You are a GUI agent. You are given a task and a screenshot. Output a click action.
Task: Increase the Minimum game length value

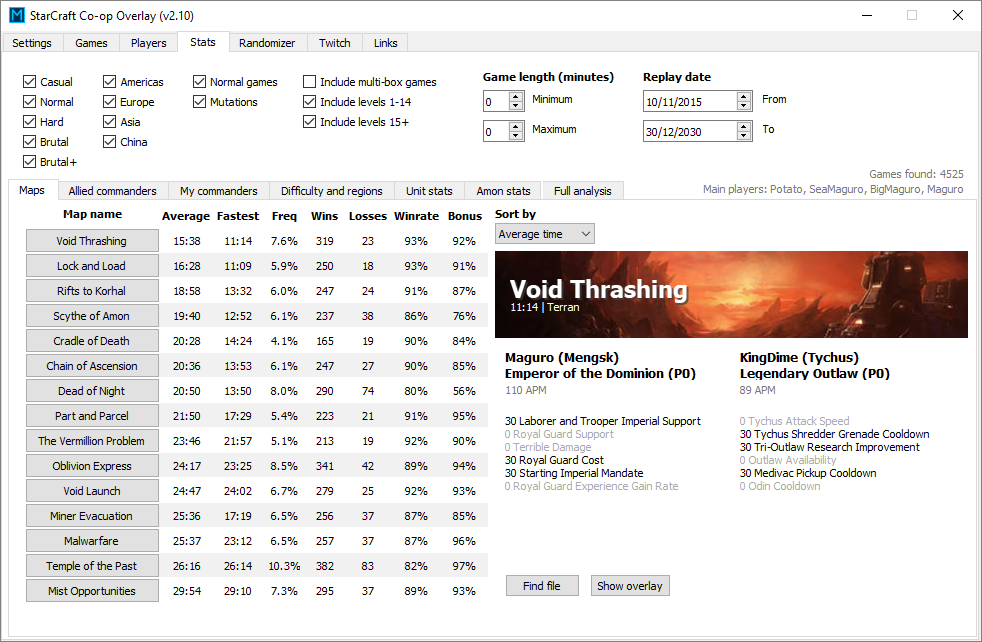(x=516, y=96)
